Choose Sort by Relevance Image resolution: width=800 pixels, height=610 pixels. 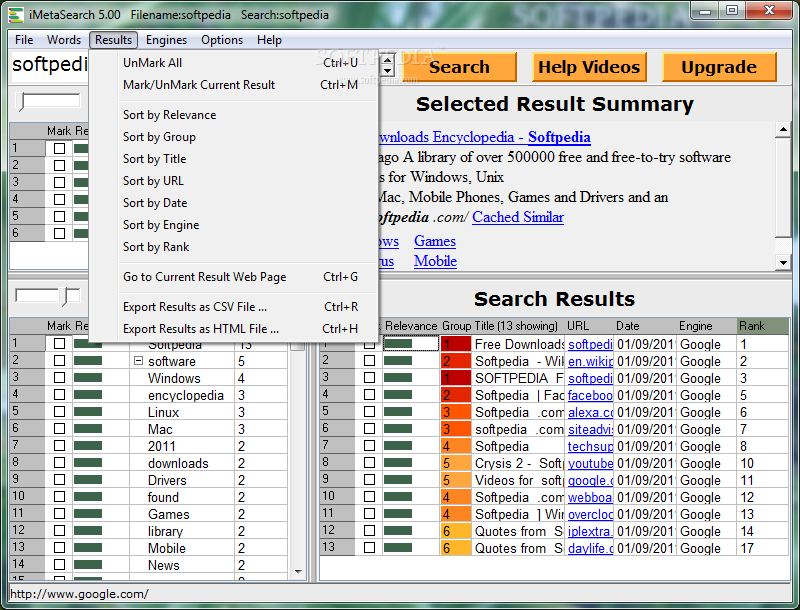(233, 115)
